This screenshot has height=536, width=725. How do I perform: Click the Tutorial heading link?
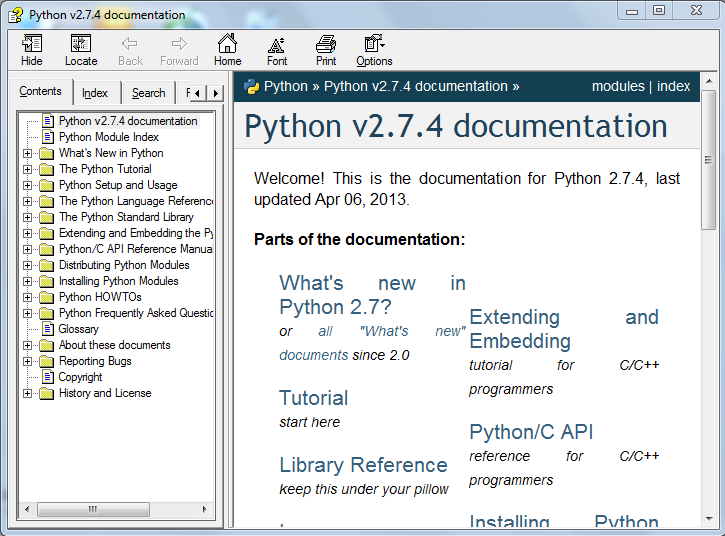(313, 398)
